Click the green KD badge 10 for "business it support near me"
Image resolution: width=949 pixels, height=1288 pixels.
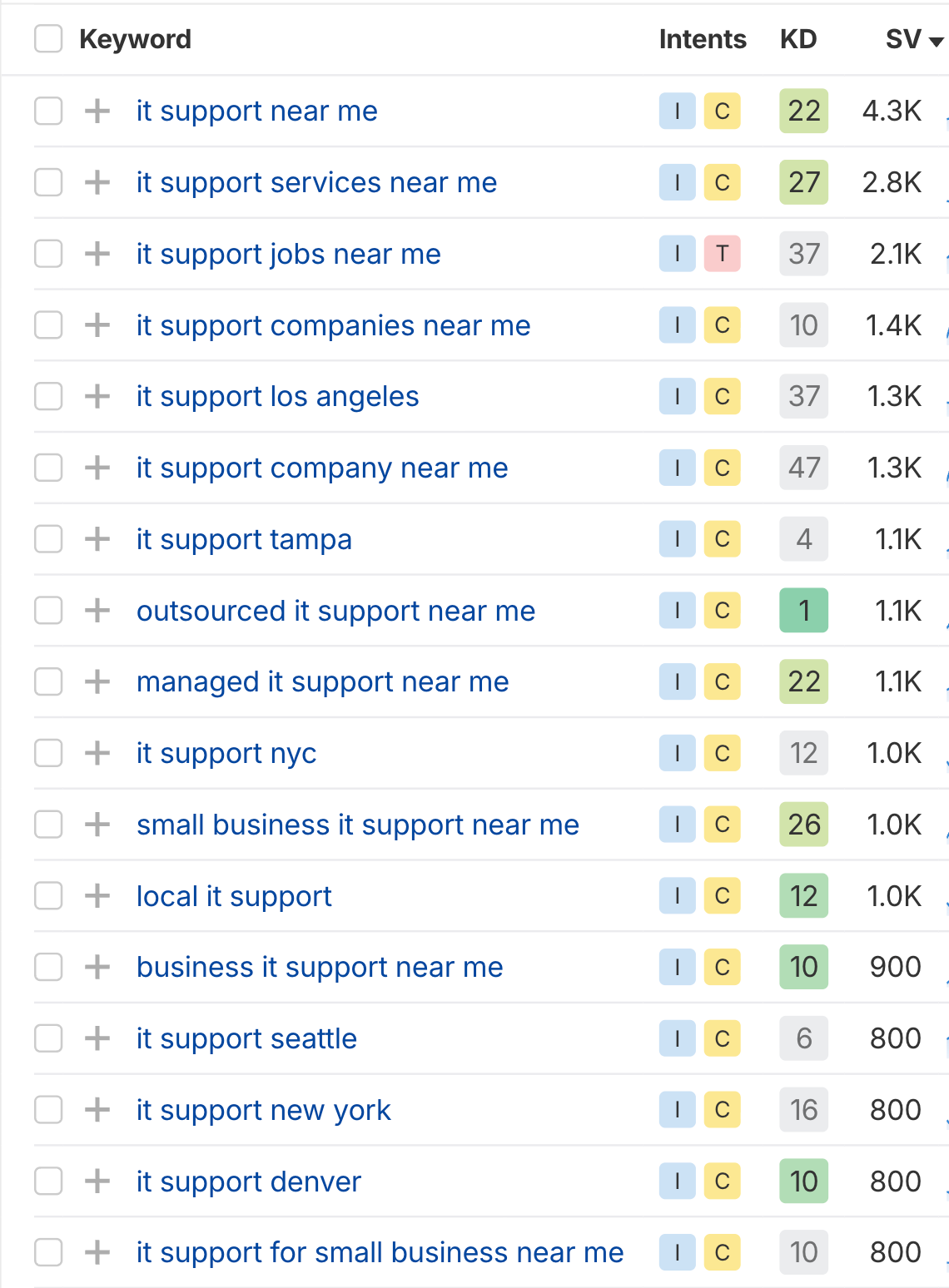pyautogui.click(x=802, y=967)
